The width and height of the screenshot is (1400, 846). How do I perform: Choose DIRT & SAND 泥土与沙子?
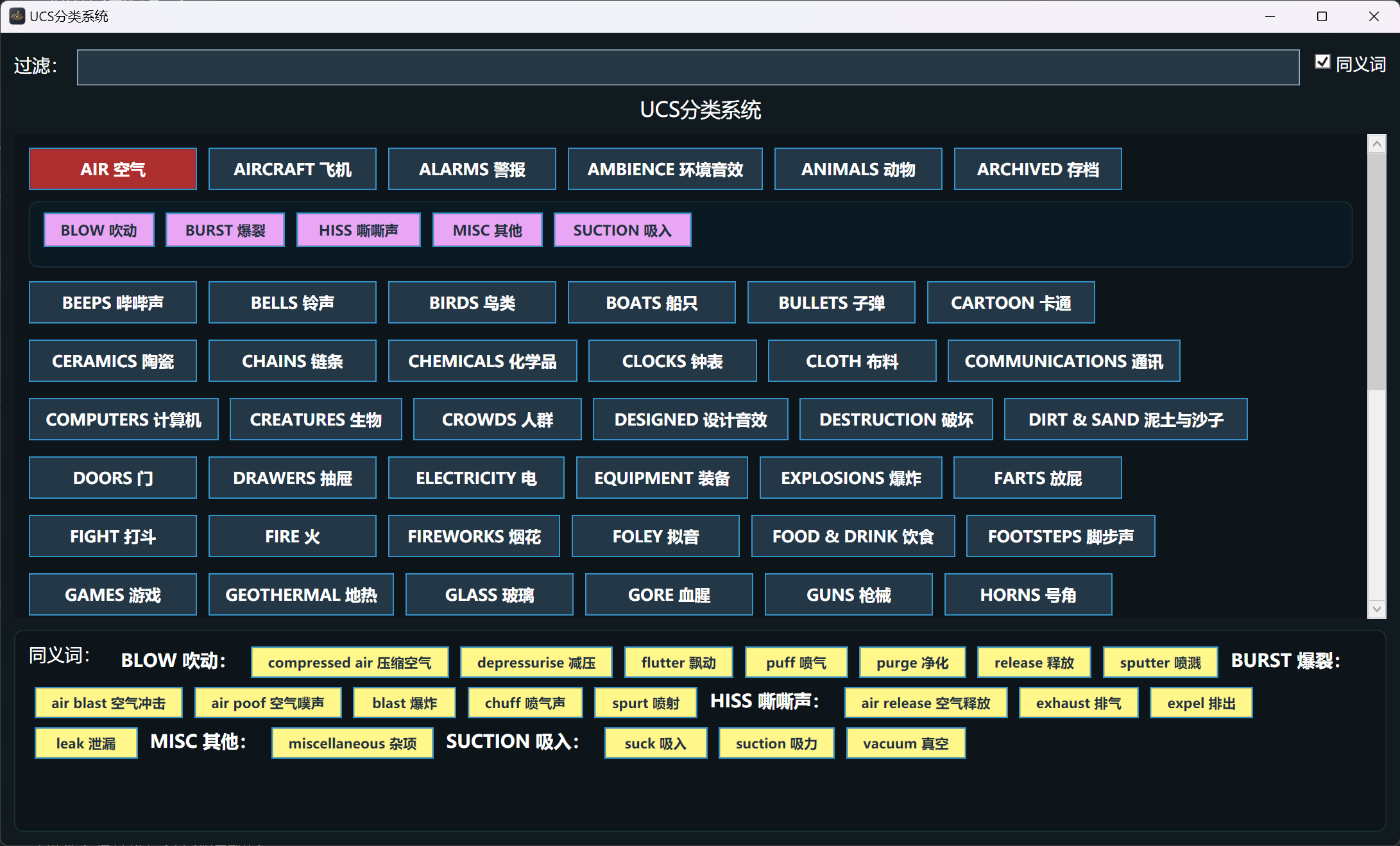pyautogui.click(x=1126, y=419)
